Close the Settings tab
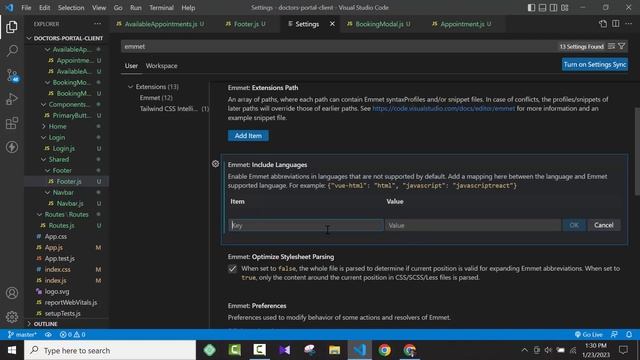 pos(332,24)
